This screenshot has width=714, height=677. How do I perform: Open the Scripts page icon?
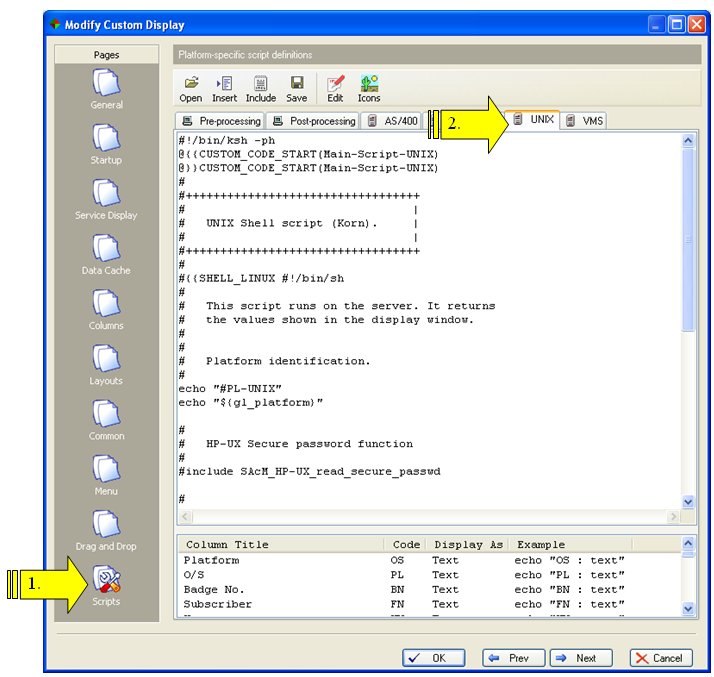106,581
